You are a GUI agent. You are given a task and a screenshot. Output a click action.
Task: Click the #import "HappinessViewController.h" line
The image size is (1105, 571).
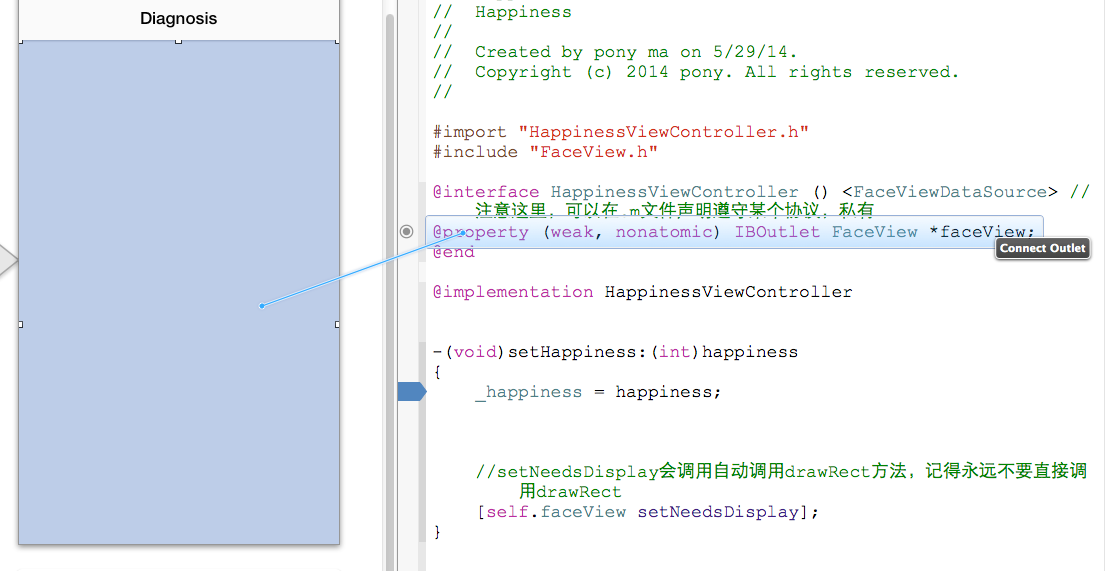pyautogui.click(x=621, y=133)
